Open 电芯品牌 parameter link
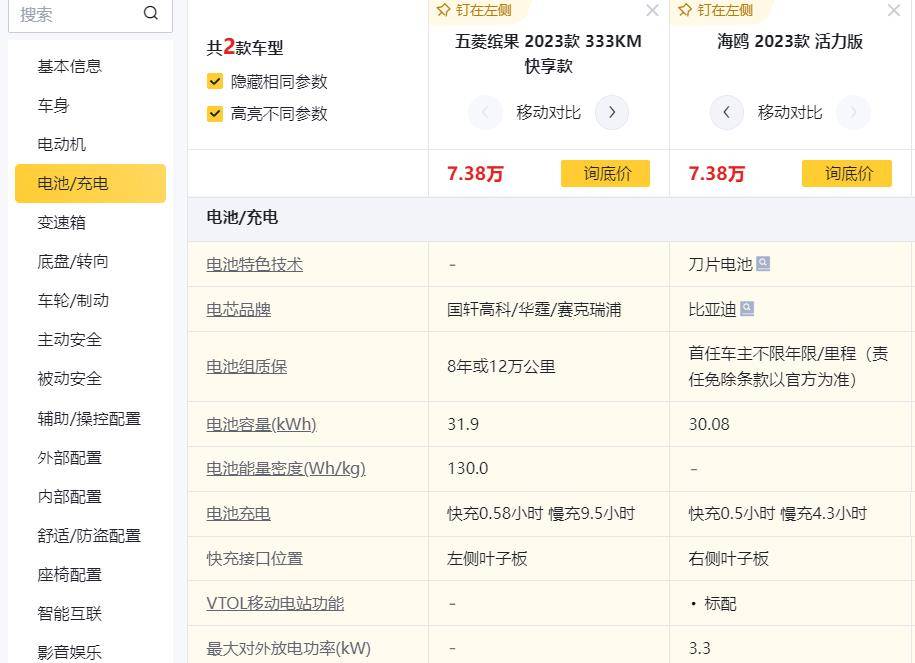Image resolution: width=915 pixels, height=663 pixels. tap(238, 309)
